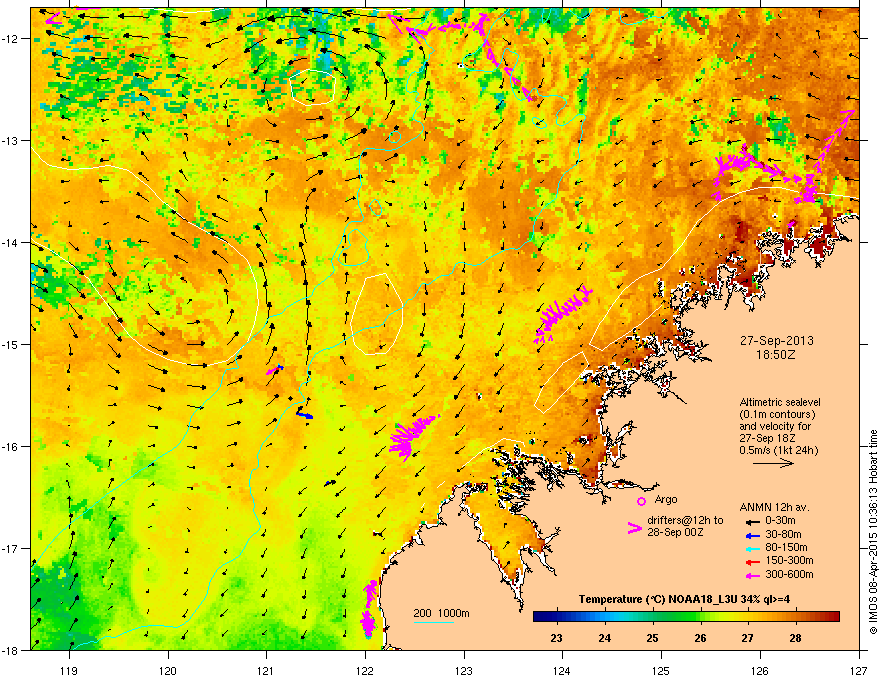Image resolution: width=880 pixels, height=680 pixels.
Task: Click the longitude axis label 122
Action: (365, 670)
